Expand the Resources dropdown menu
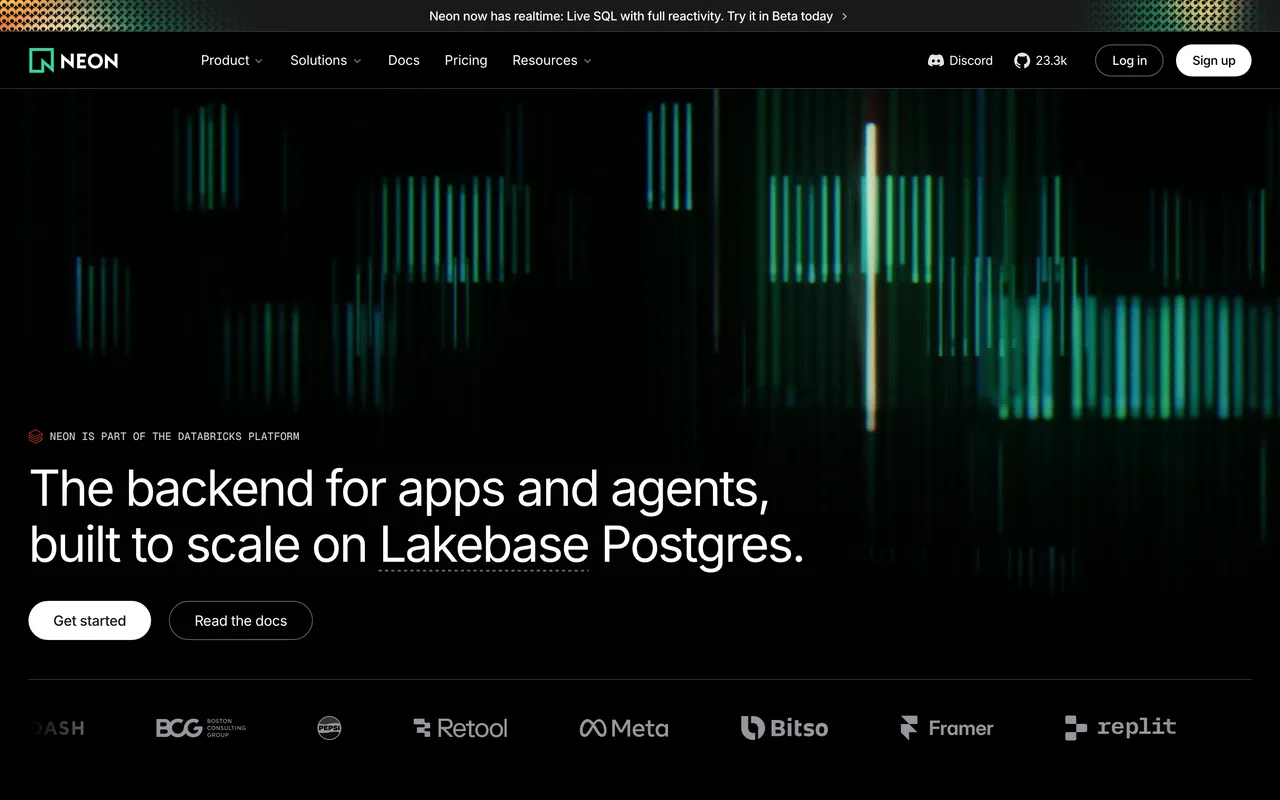The image size is (1280, 800). (x=552, y=61)
